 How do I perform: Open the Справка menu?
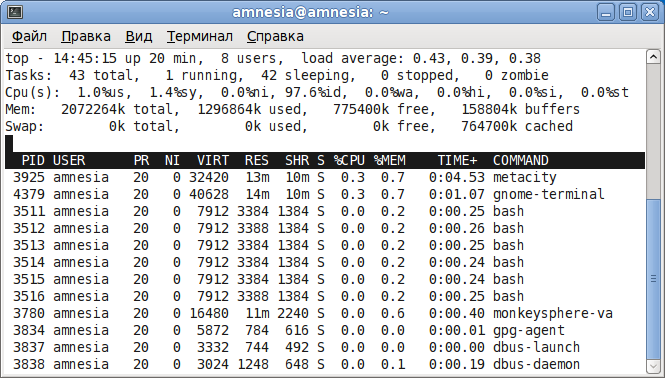tap(275, 36)
